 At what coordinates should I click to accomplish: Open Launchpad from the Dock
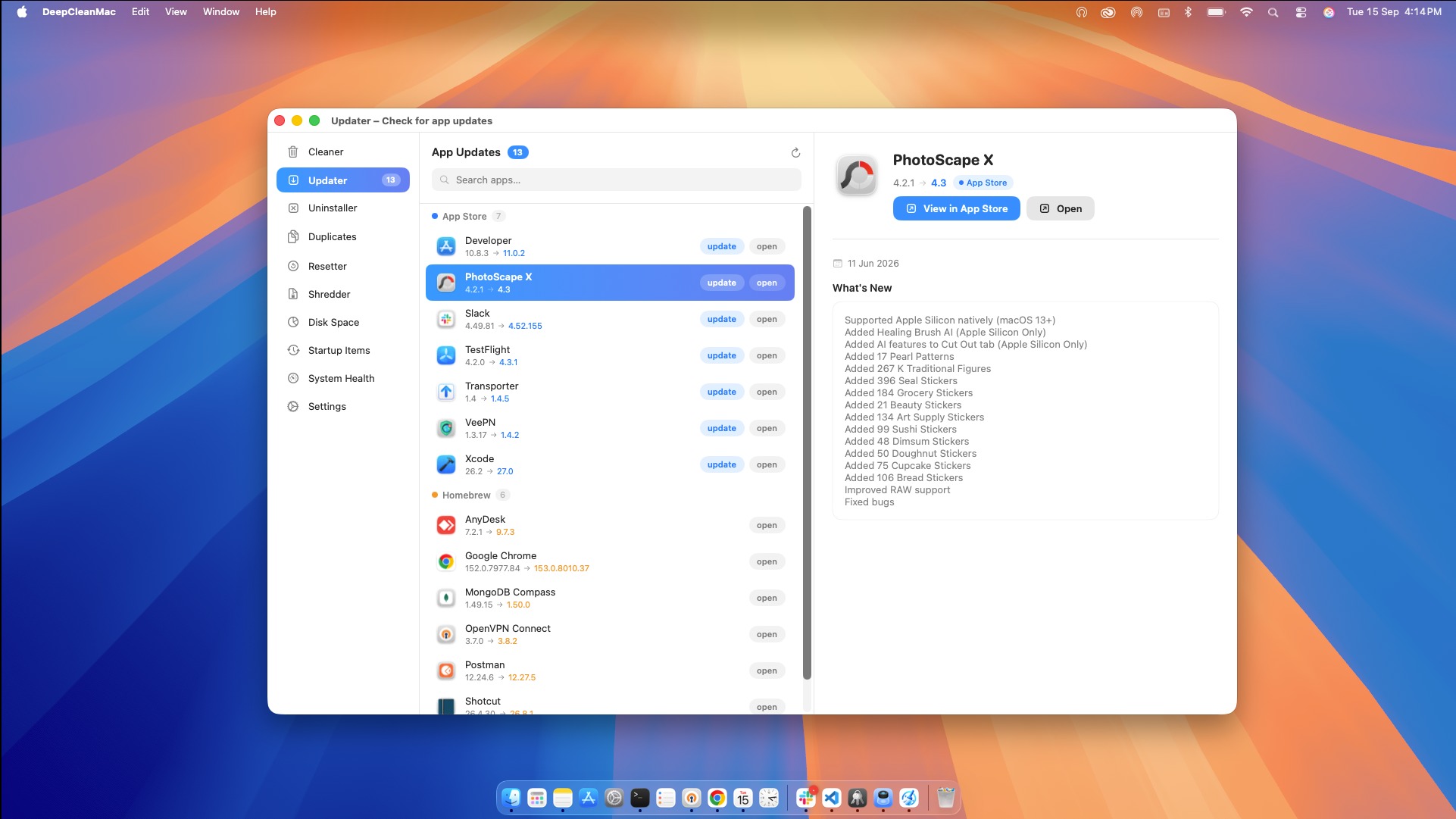click(x=537, y=798)
